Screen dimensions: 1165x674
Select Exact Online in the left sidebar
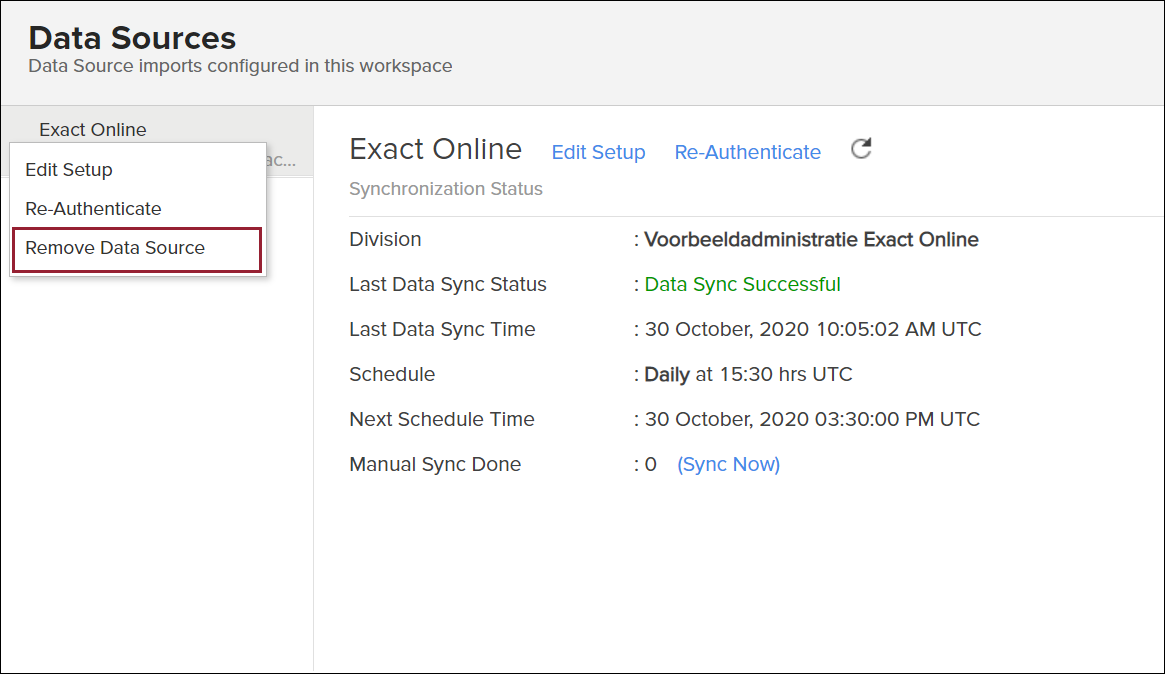pos(92,130)
